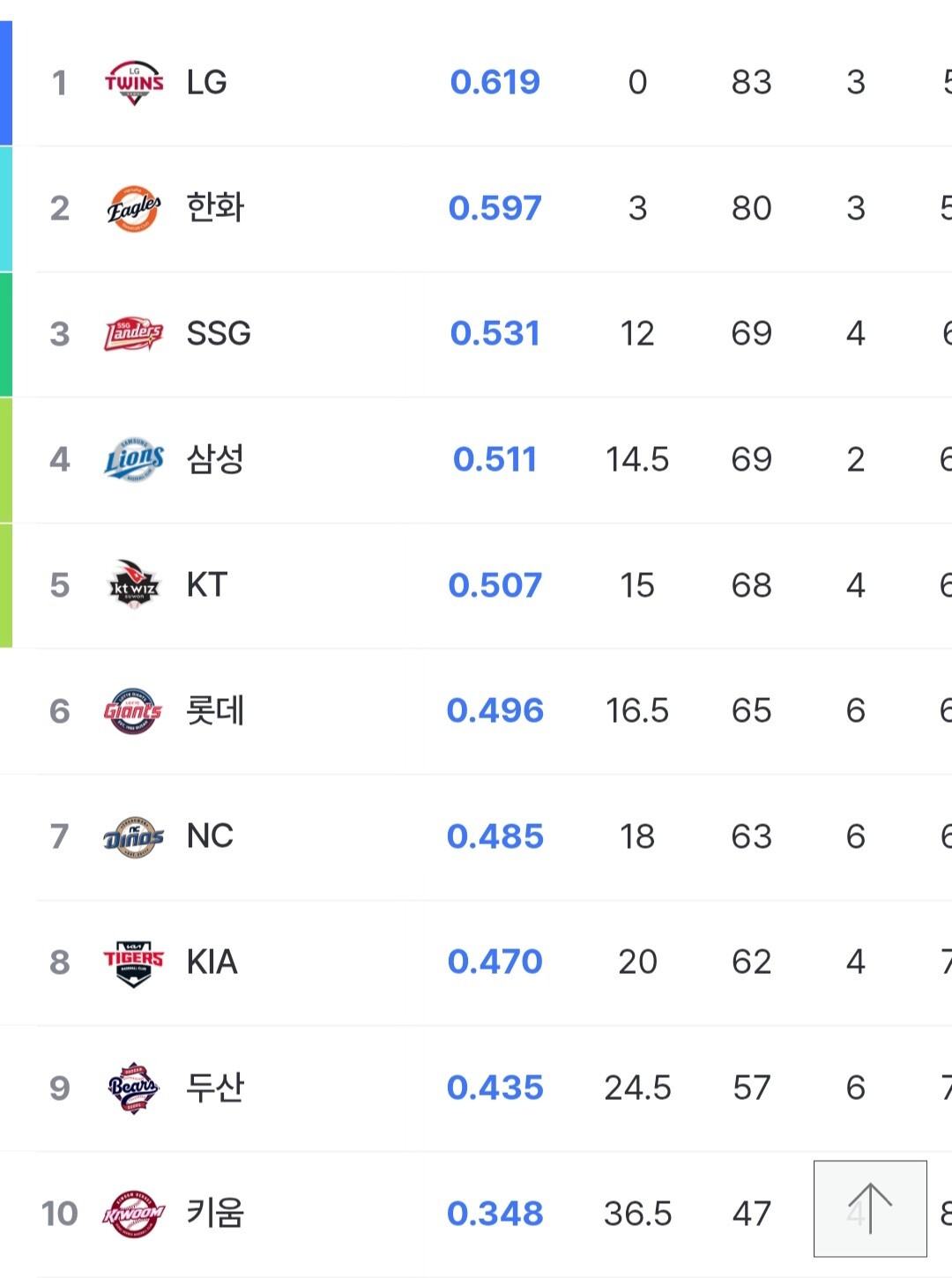Tap 키움's 0.348 winning percentage
Viewport: 952px width, 1278px height.
click(495, 1214)
